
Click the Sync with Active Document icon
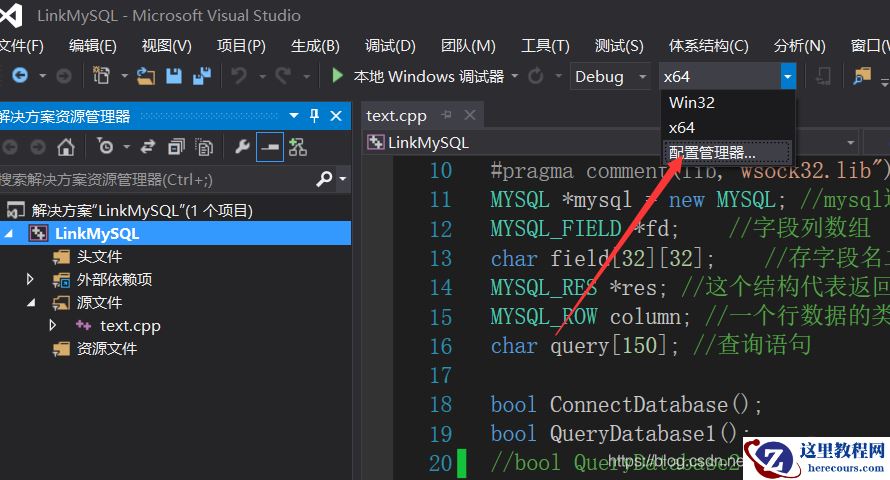[x=148, y=148]
